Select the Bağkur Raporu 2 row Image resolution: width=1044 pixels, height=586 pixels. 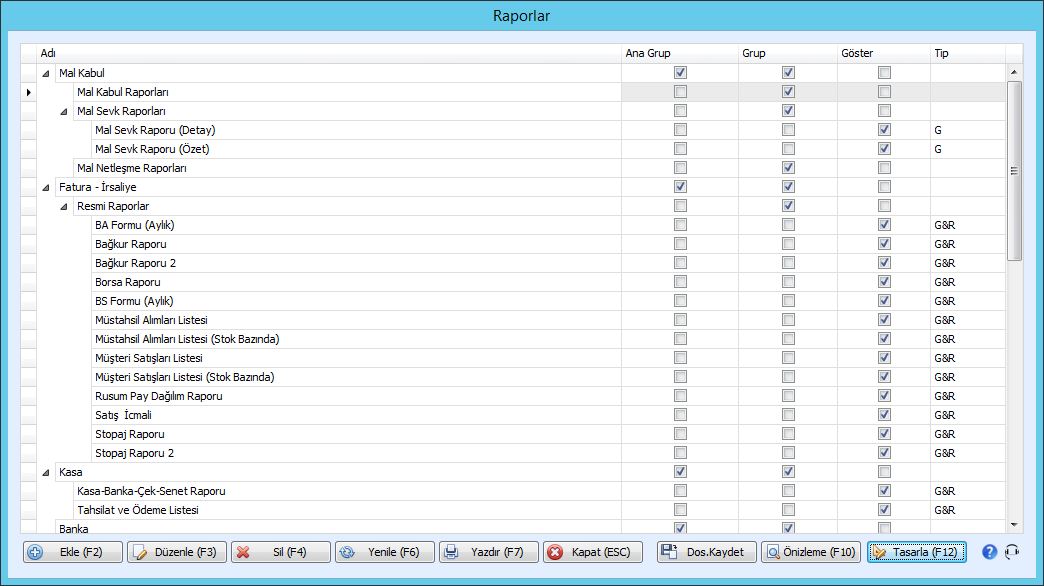513,263
